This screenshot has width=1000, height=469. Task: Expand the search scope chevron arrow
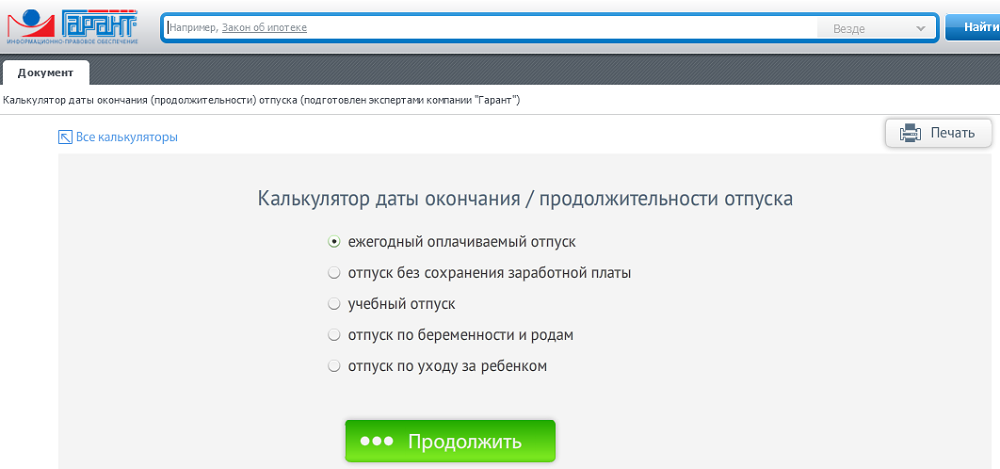pyautogui.click(x=920, y=29)
